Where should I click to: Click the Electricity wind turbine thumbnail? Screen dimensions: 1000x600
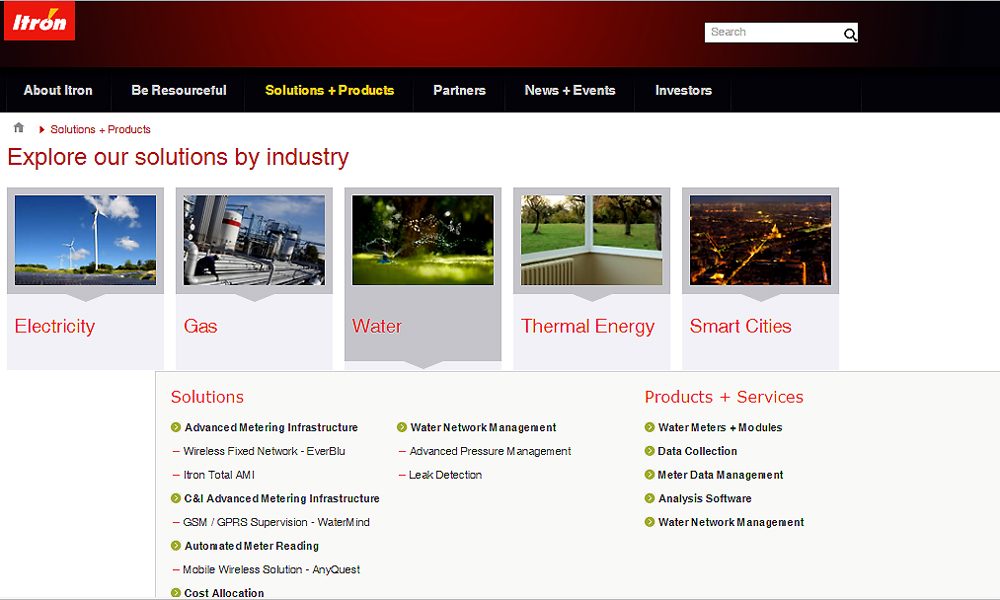coord(85,240)
